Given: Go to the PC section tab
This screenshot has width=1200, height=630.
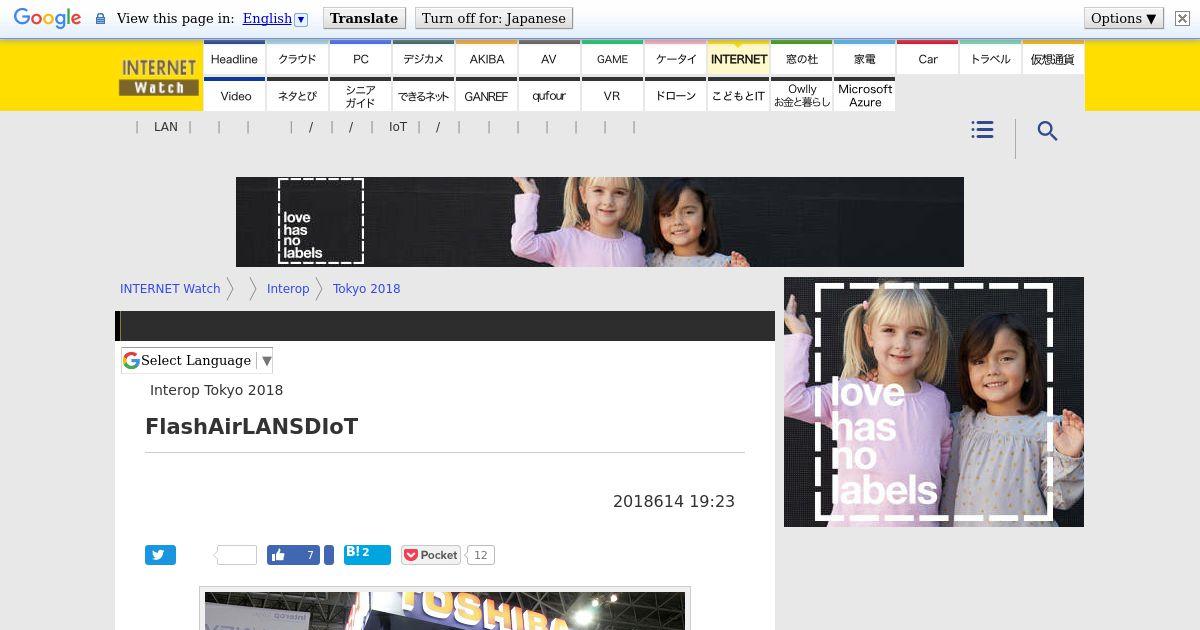Looking at the screenshot, I should [360, 58].
